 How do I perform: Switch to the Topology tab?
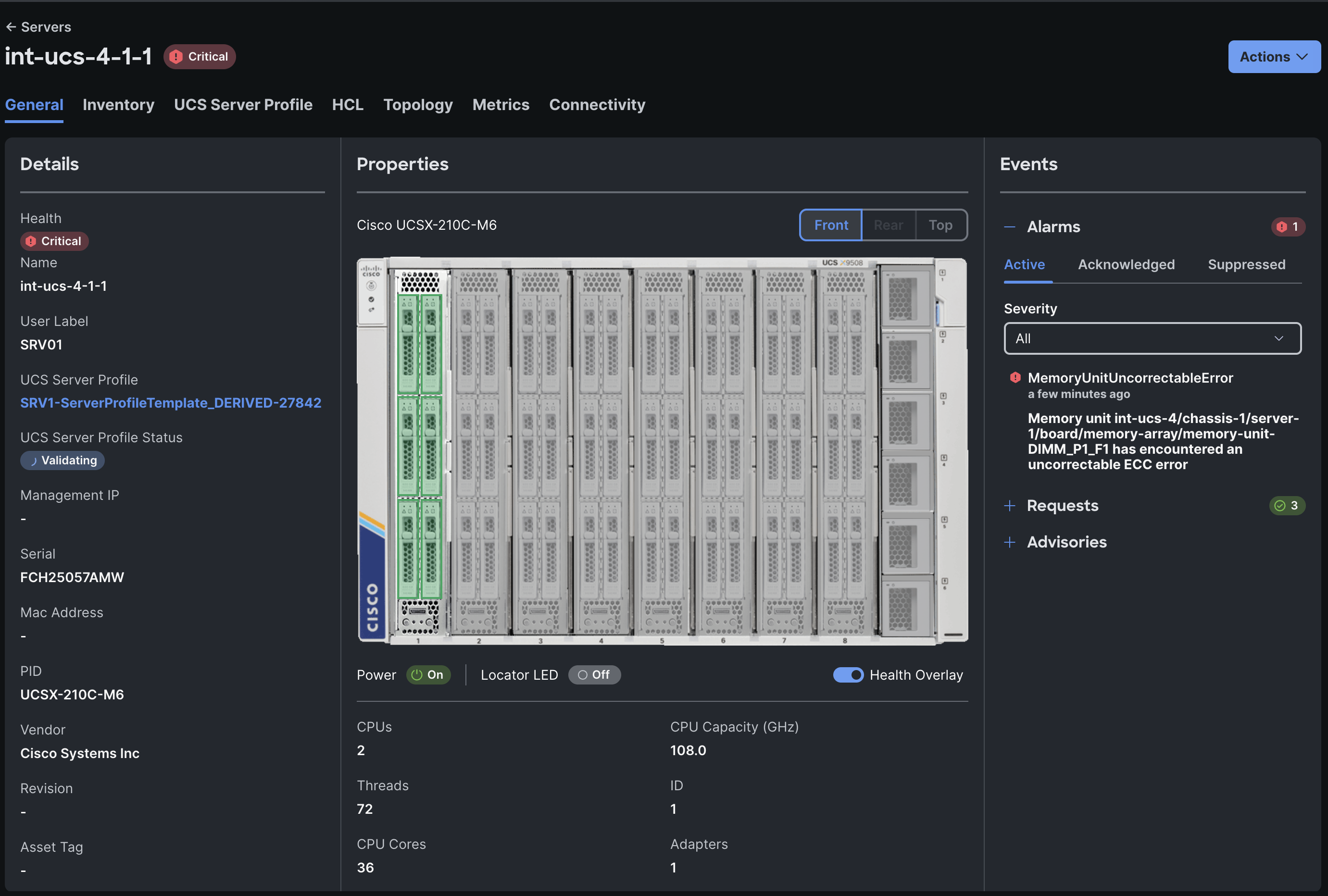point(418,105)
